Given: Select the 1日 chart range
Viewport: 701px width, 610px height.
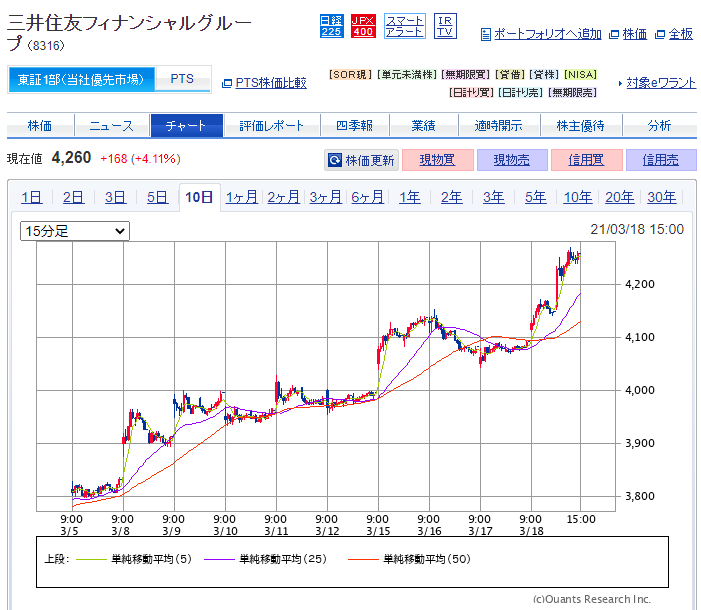Looking at the screenshot, I should pos(32,197).
